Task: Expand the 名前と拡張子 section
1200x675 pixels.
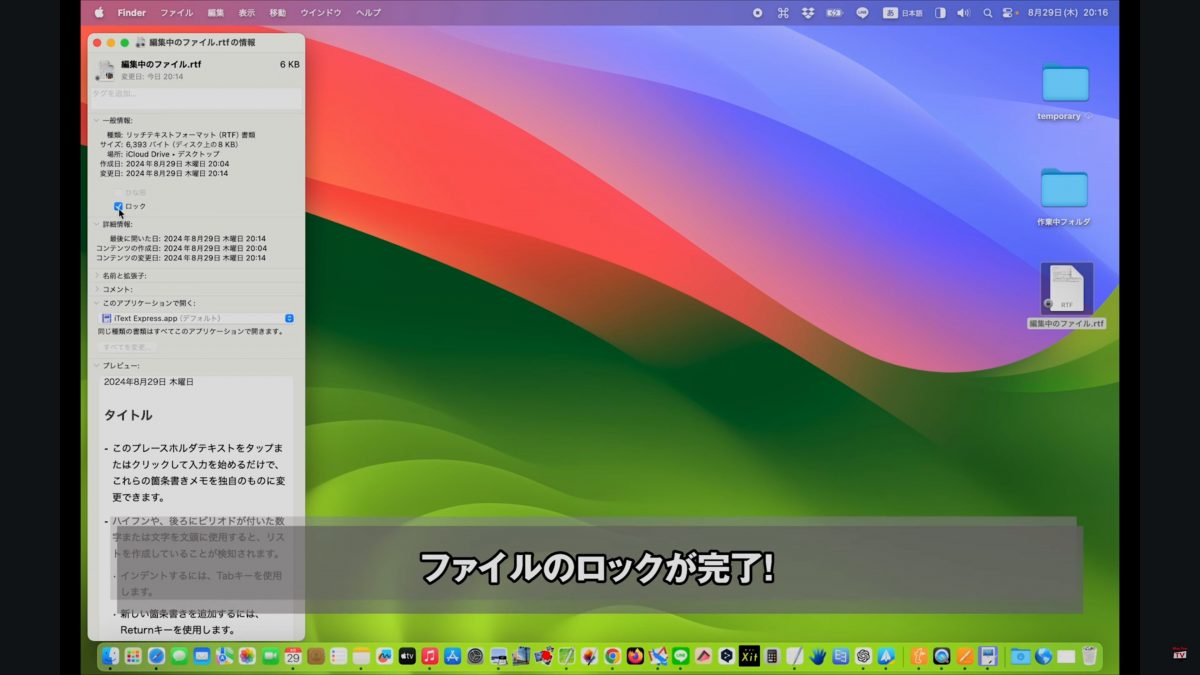Action: (96, 275)
